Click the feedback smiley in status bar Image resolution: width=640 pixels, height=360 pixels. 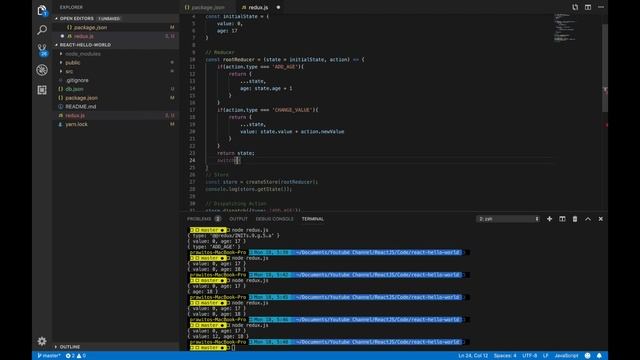[587, 356]
